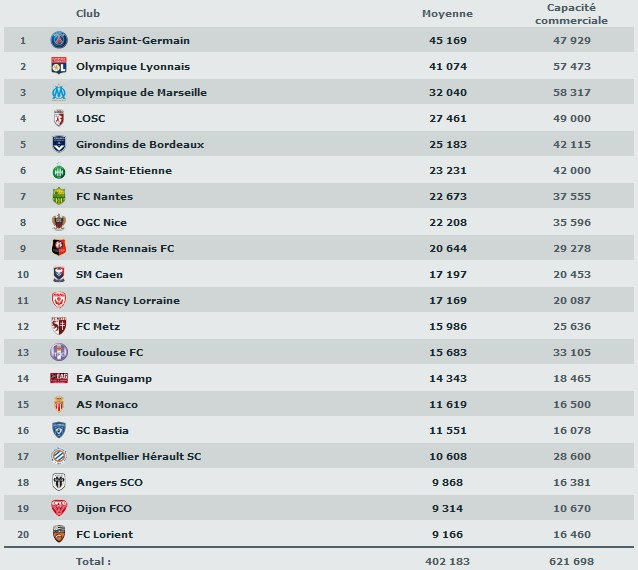Click the EA Guingamp logo
638x570 pixels.
click(x=58, y=379)
